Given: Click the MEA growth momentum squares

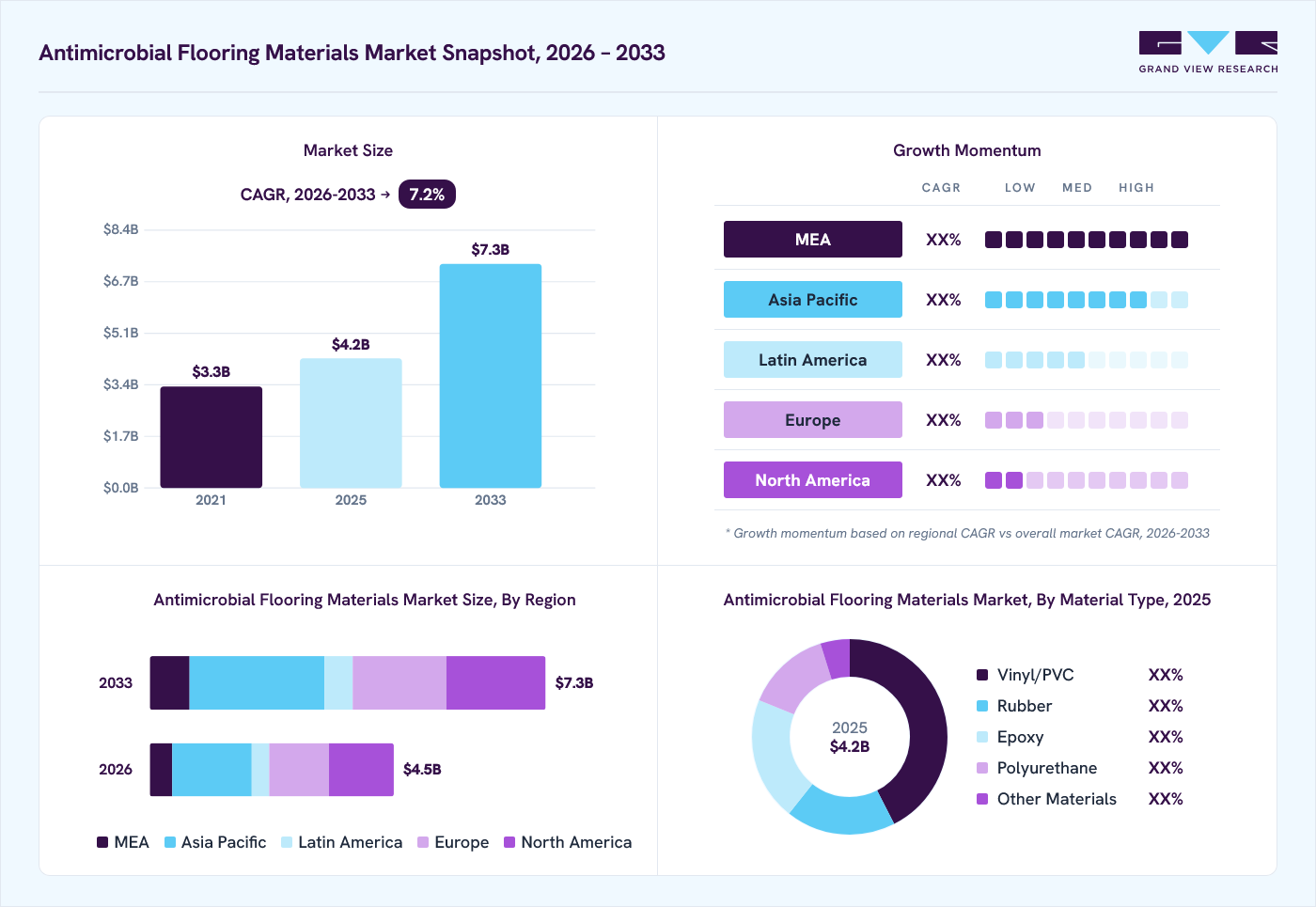Looking at the screenshot, I should pos(1087,240).
